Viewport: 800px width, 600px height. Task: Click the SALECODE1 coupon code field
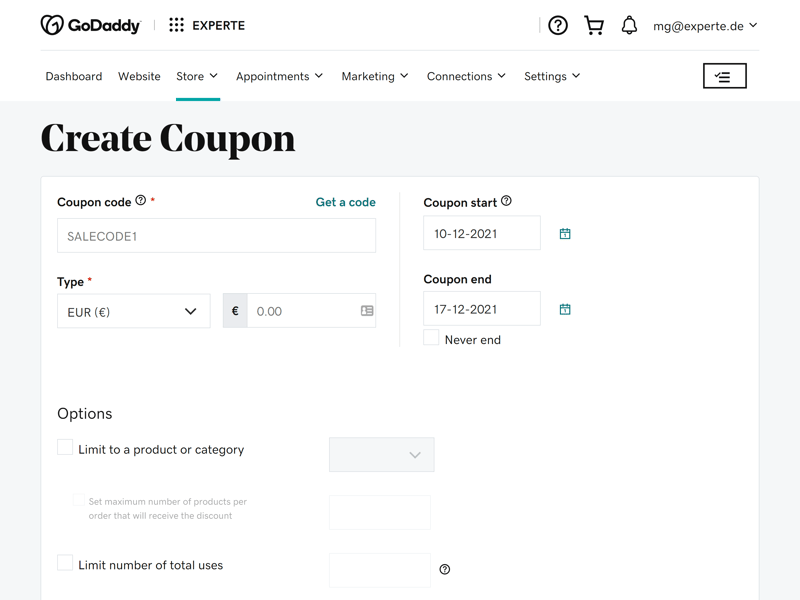click(x=216, y=236)
